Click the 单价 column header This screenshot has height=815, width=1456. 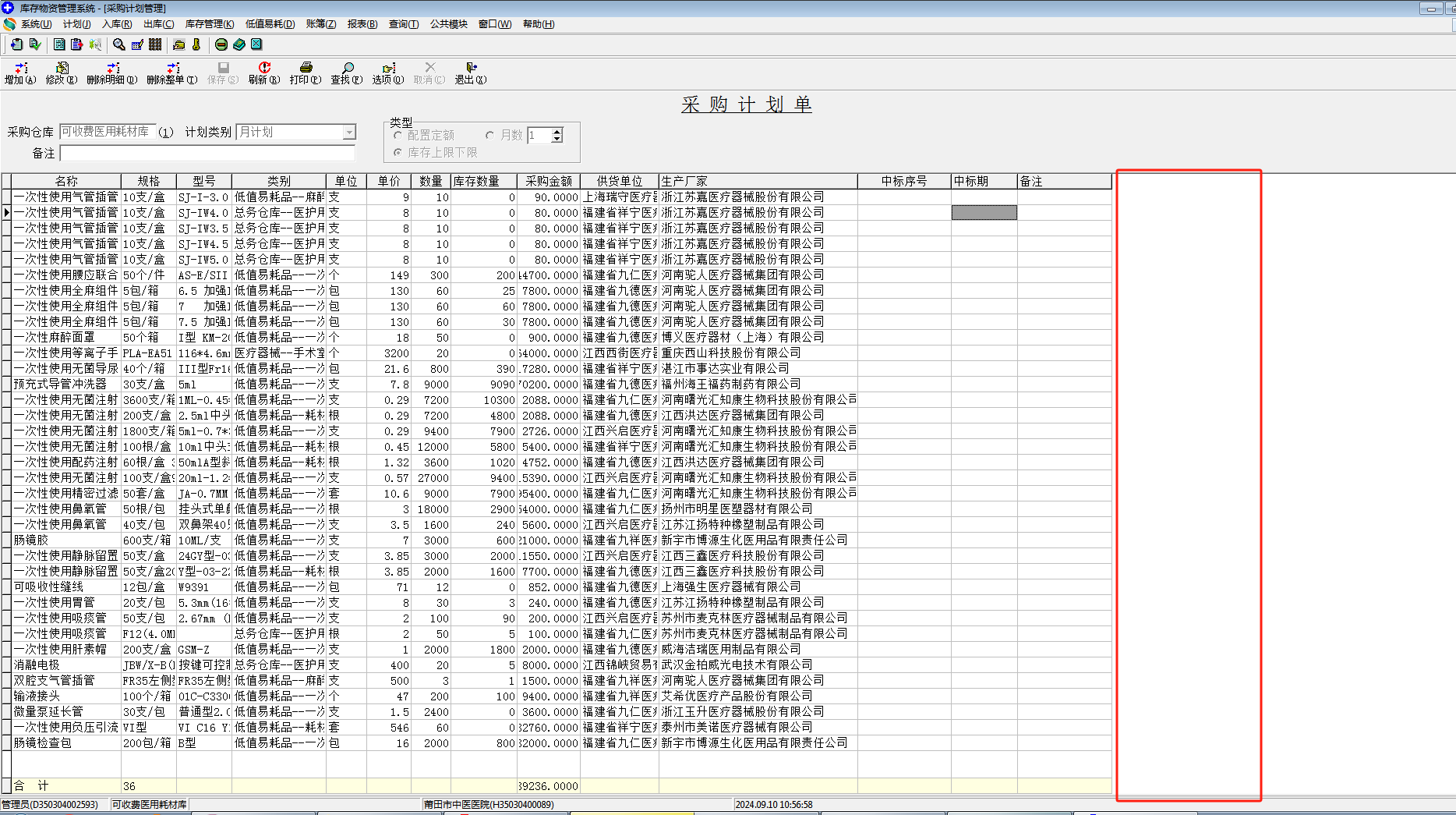coord(389,181)
